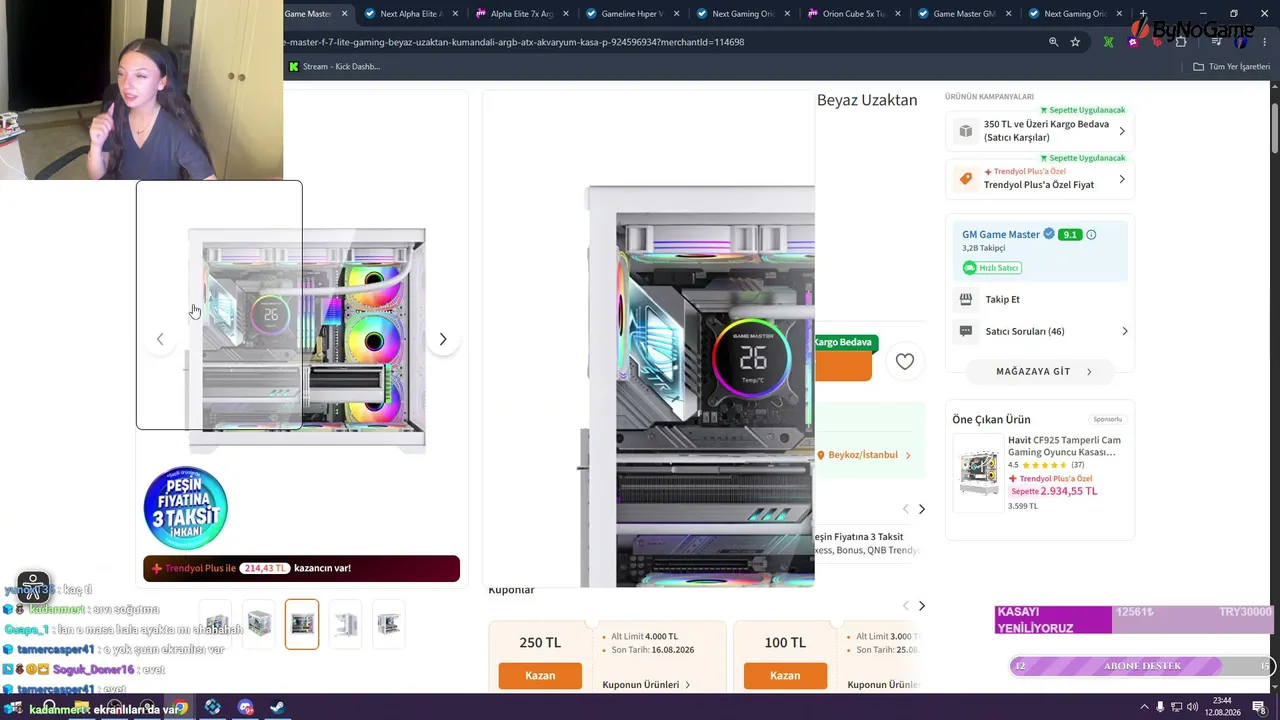
Task: Switch to the Gameline Hiper tab
Action: coord(633,14)
